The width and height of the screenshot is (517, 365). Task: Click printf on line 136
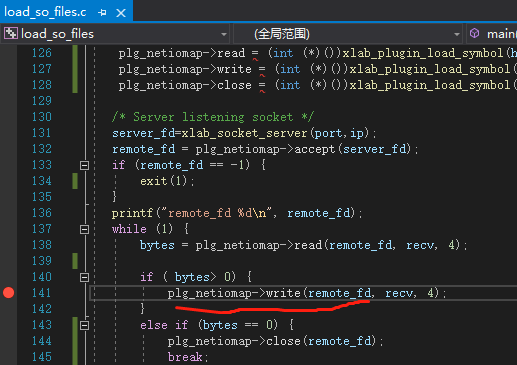[132, 213]
